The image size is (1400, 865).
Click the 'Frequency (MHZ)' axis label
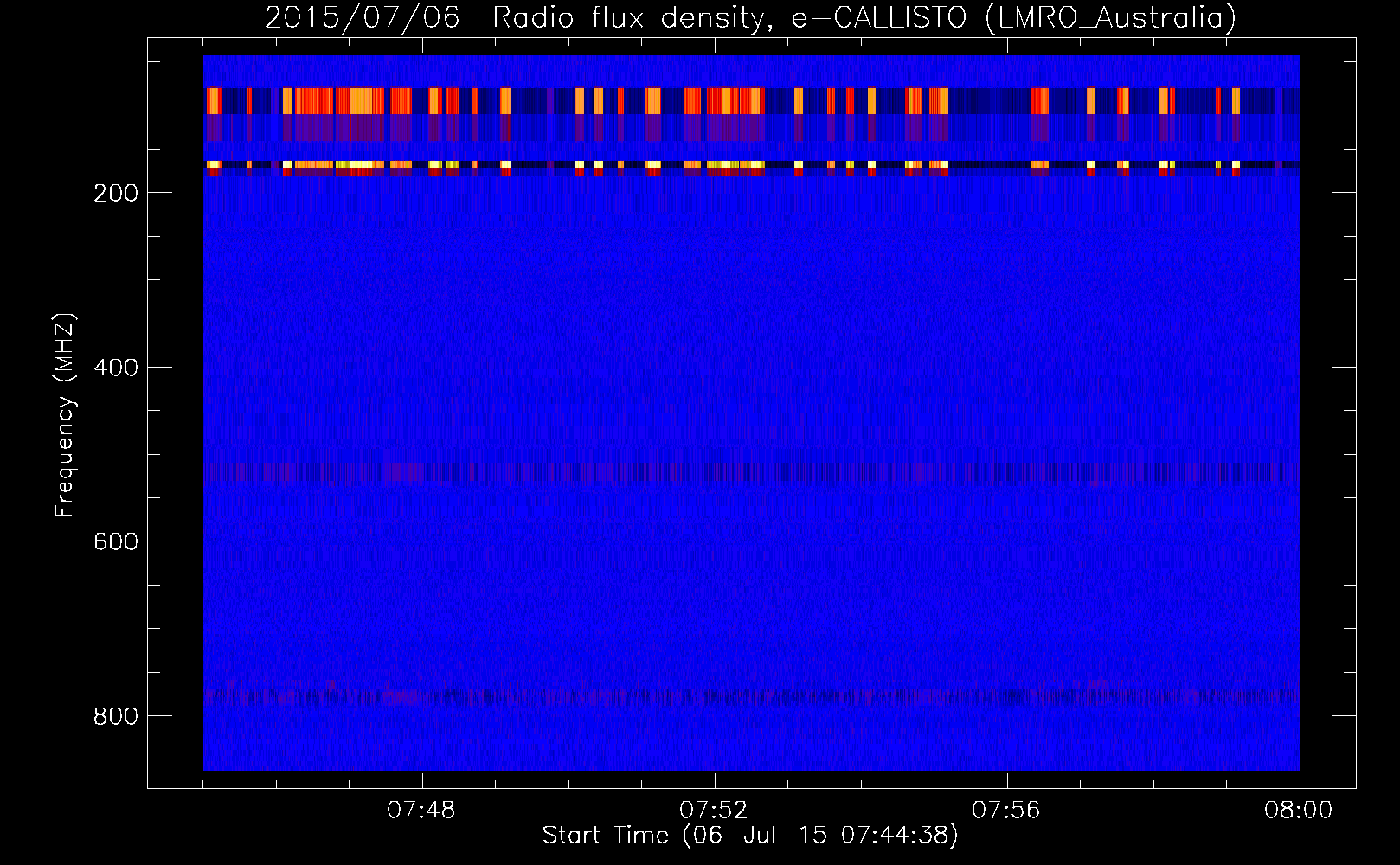coord(65,414)
